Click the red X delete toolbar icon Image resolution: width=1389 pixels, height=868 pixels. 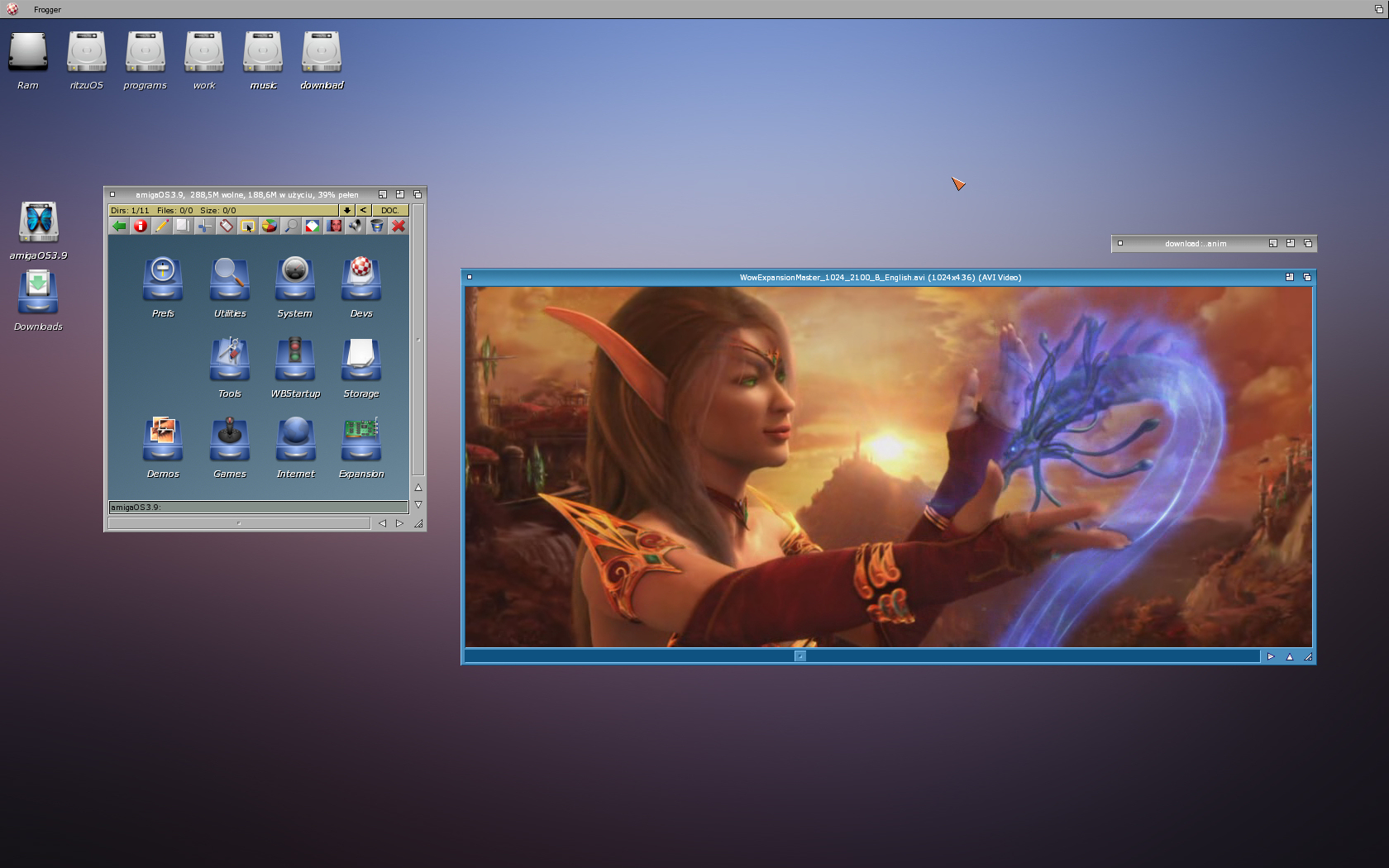point(399,226)
